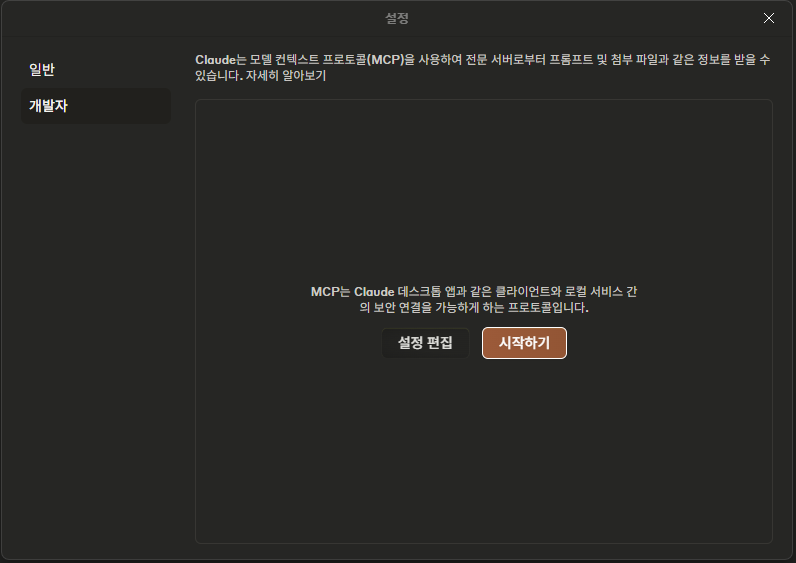Click the orange 시작하기 button
Screen dimensions: 796x563
[524, 343]
